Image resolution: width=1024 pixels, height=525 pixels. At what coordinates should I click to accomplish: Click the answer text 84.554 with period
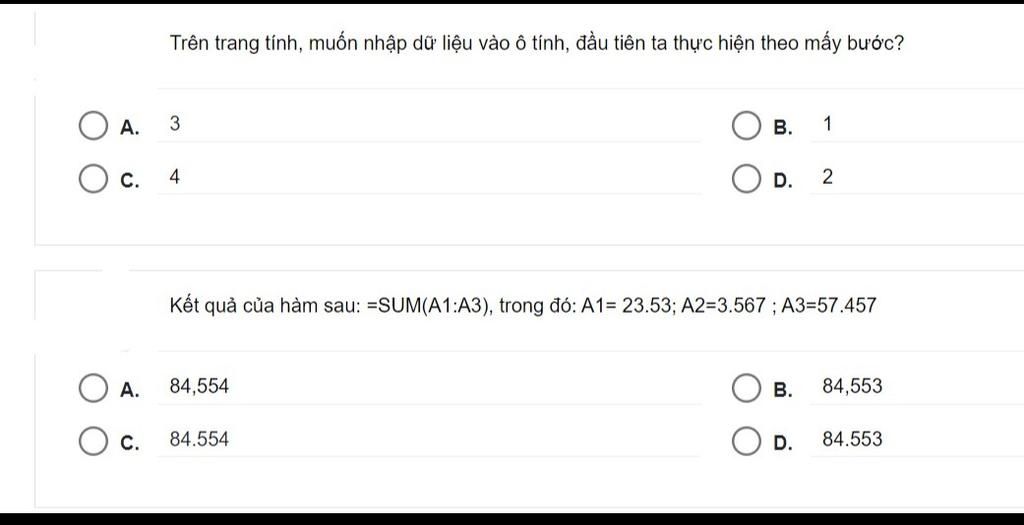click(x=199, y=439)
